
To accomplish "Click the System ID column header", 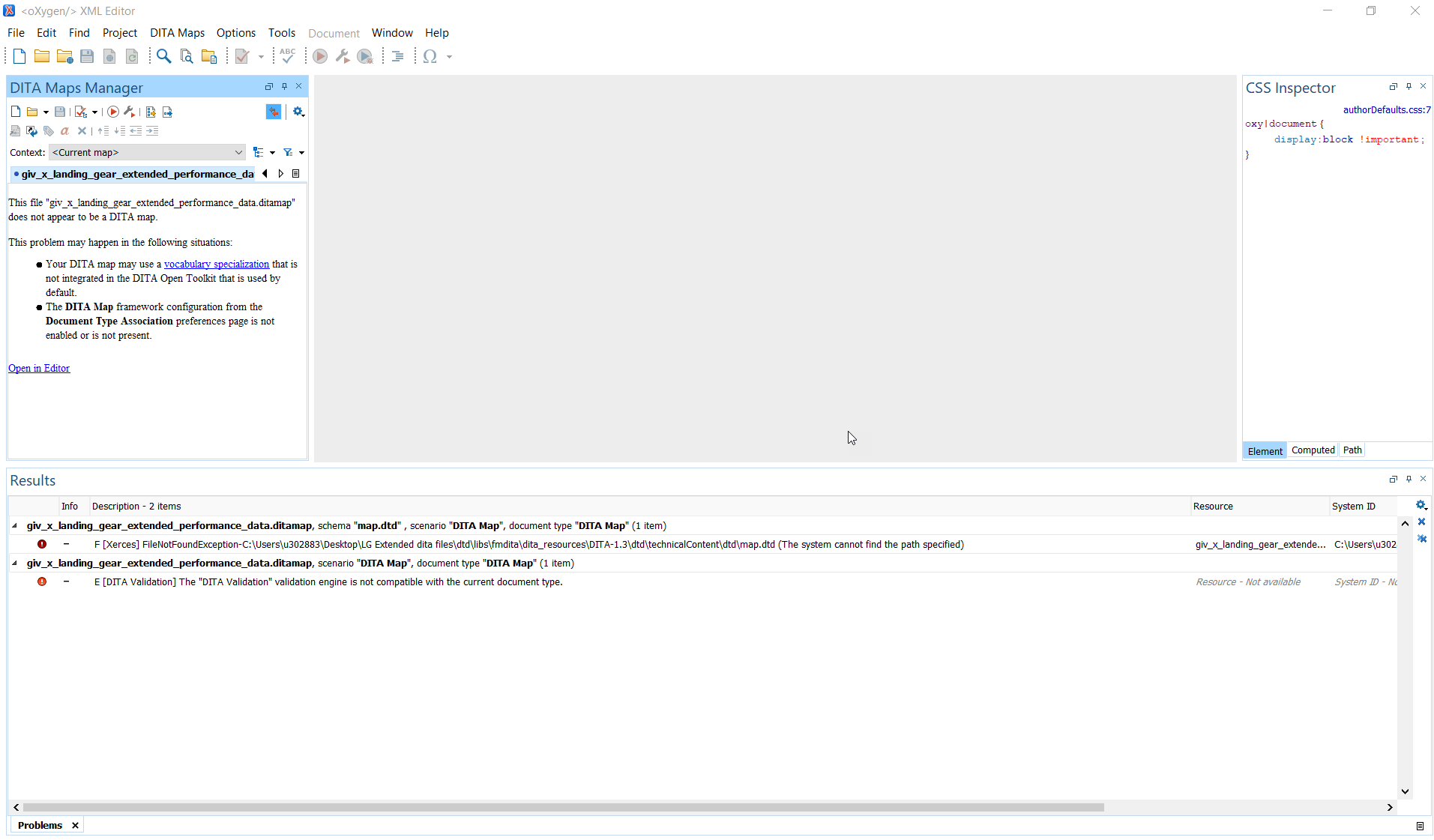I will [x=1363, y=507].
